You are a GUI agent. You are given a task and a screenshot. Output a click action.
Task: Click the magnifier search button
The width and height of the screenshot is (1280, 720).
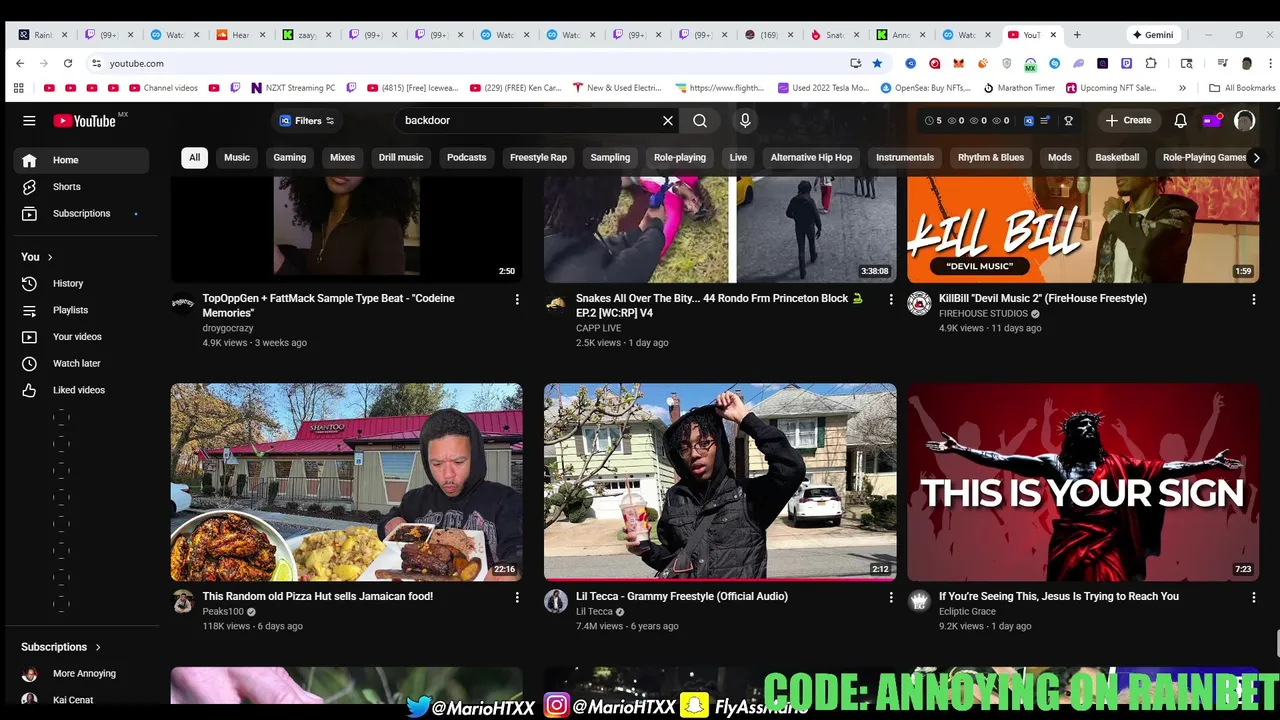tap(700, 120)
